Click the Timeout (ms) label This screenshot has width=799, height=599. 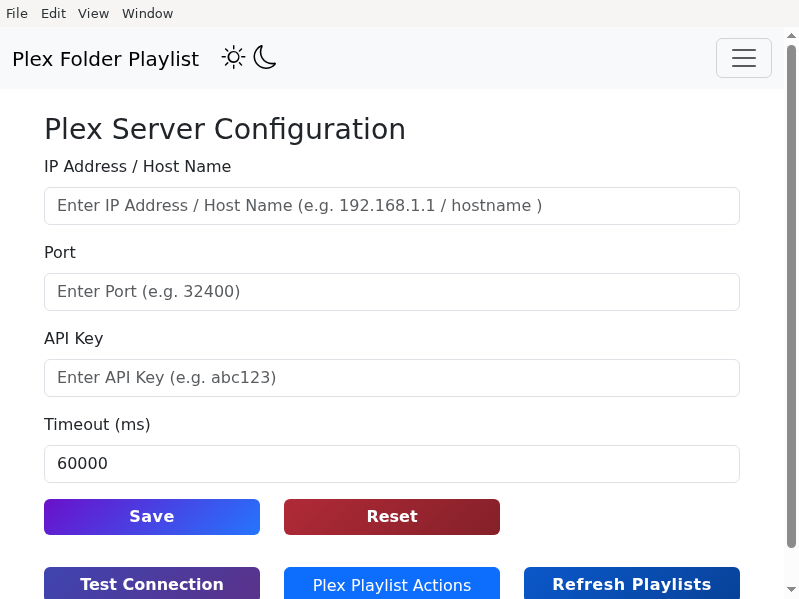pyautogui.click(x=97, y=425)
